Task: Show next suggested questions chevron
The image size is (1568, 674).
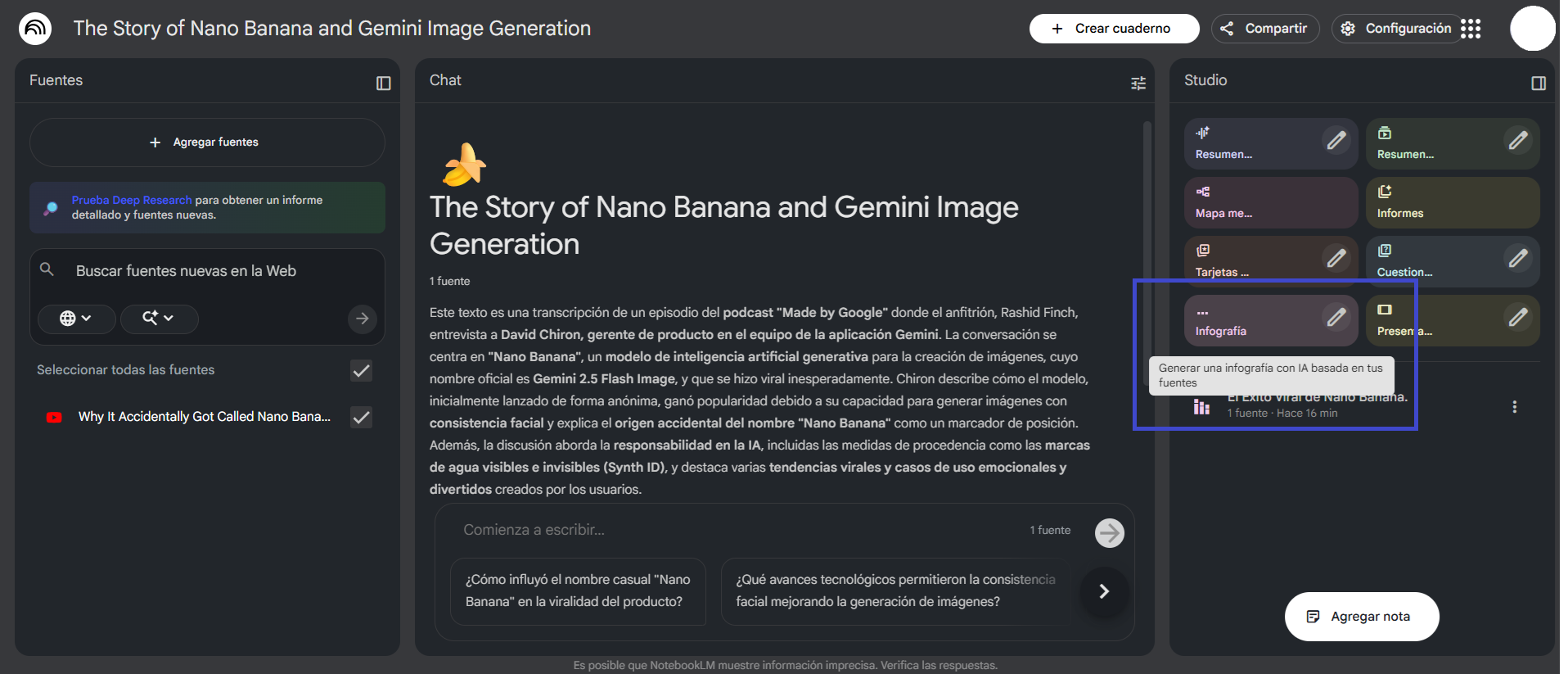Action: (x=1103, y=591)
